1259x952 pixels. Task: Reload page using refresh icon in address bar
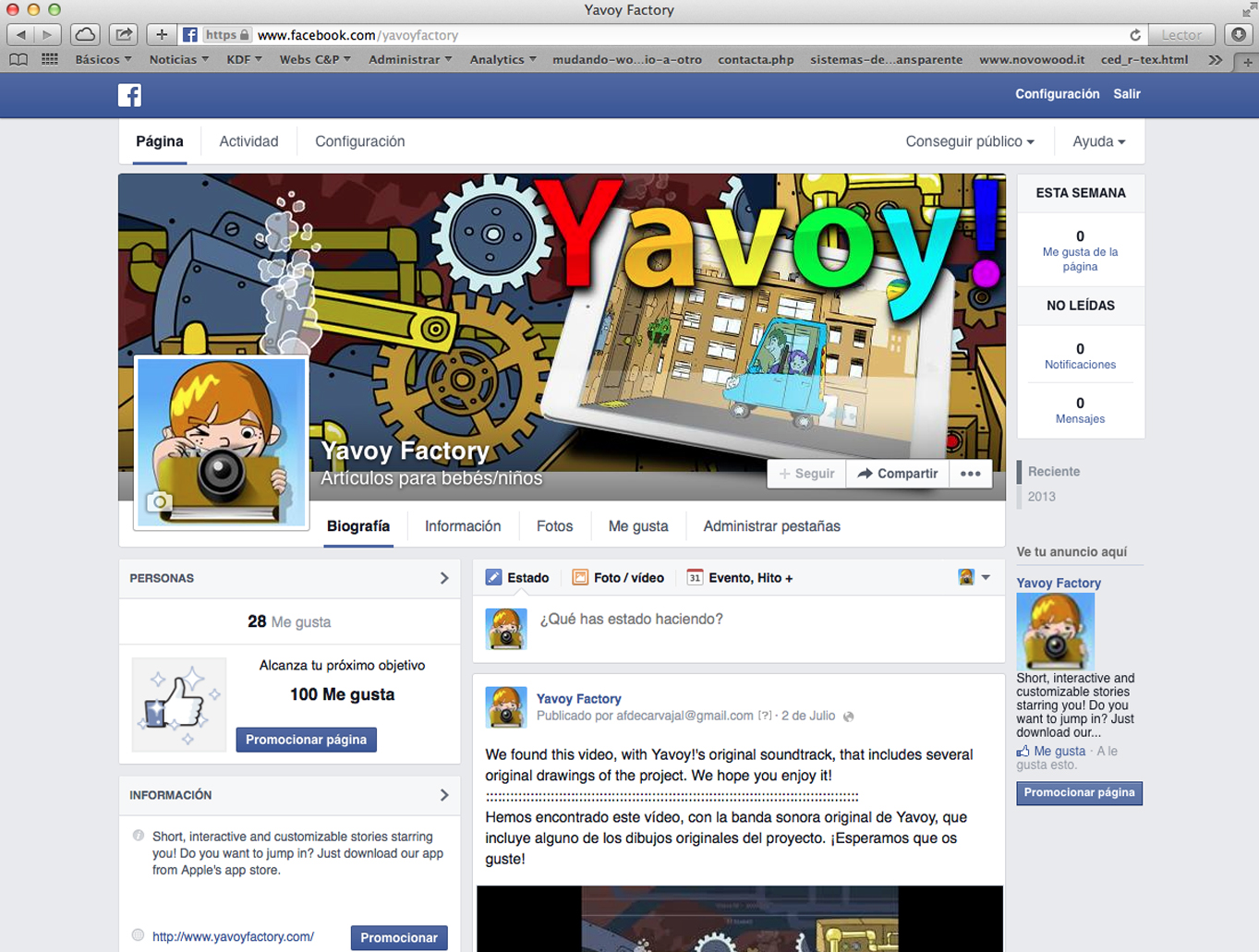tap(1134, 35)
